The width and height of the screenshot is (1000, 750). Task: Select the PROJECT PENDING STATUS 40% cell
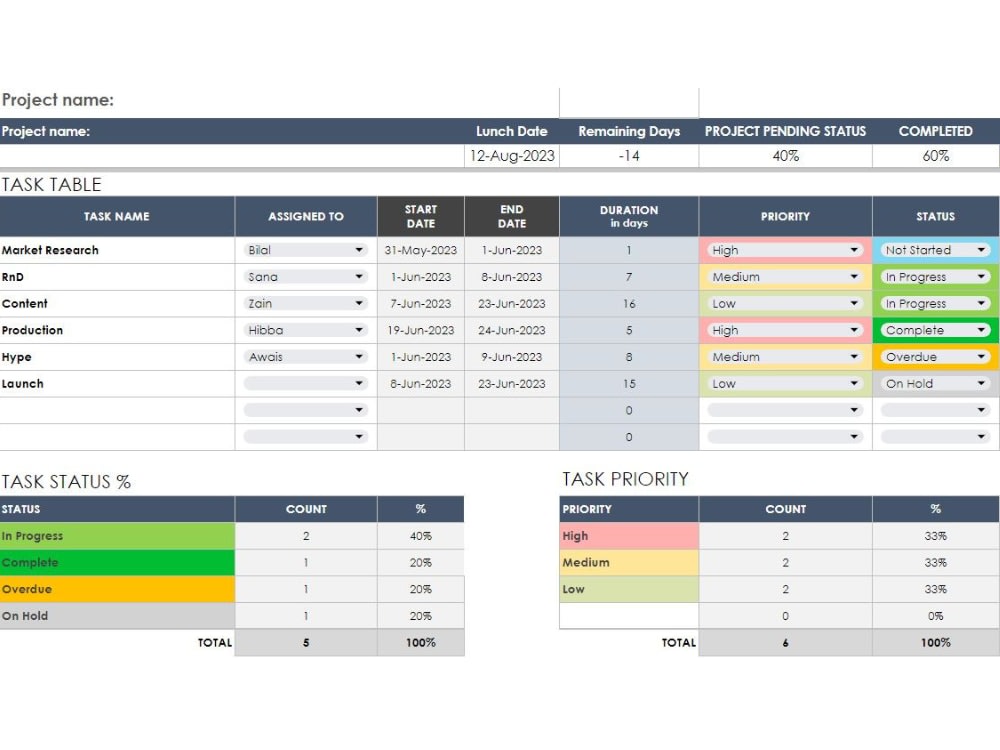(785, 155)
